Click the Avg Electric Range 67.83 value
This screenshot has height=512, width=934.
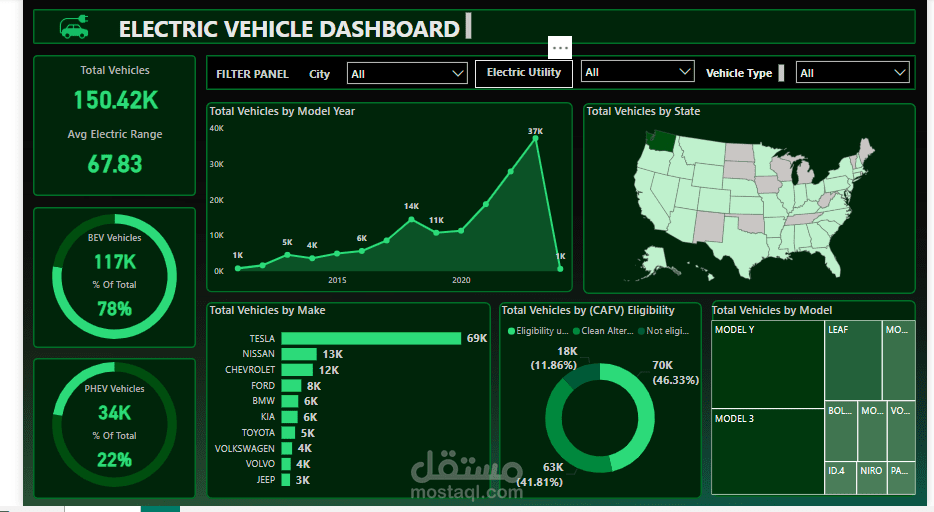pos(115,164)
